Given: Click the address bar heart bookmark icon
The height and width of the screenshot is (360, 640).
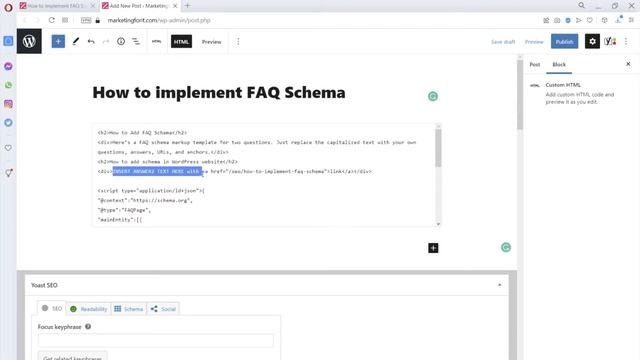Looking at the screenshot, I should 590,20.
